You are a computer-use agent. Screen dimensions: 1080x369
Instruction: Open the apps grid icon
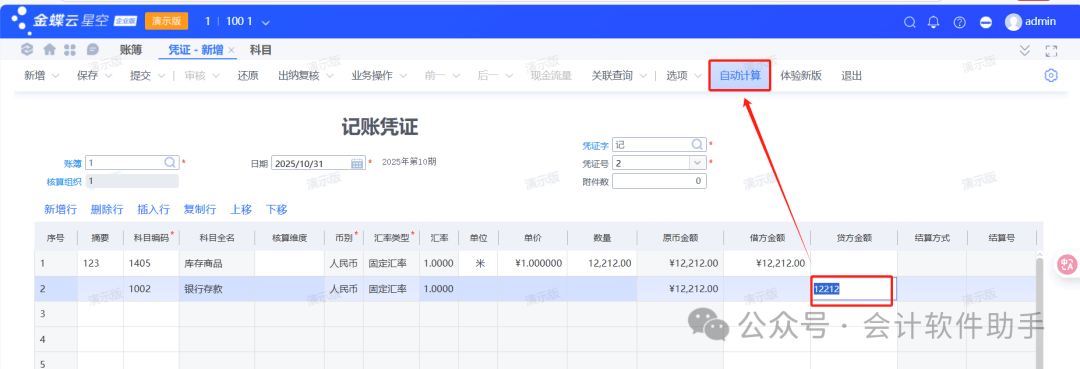(x=70, y=50)
